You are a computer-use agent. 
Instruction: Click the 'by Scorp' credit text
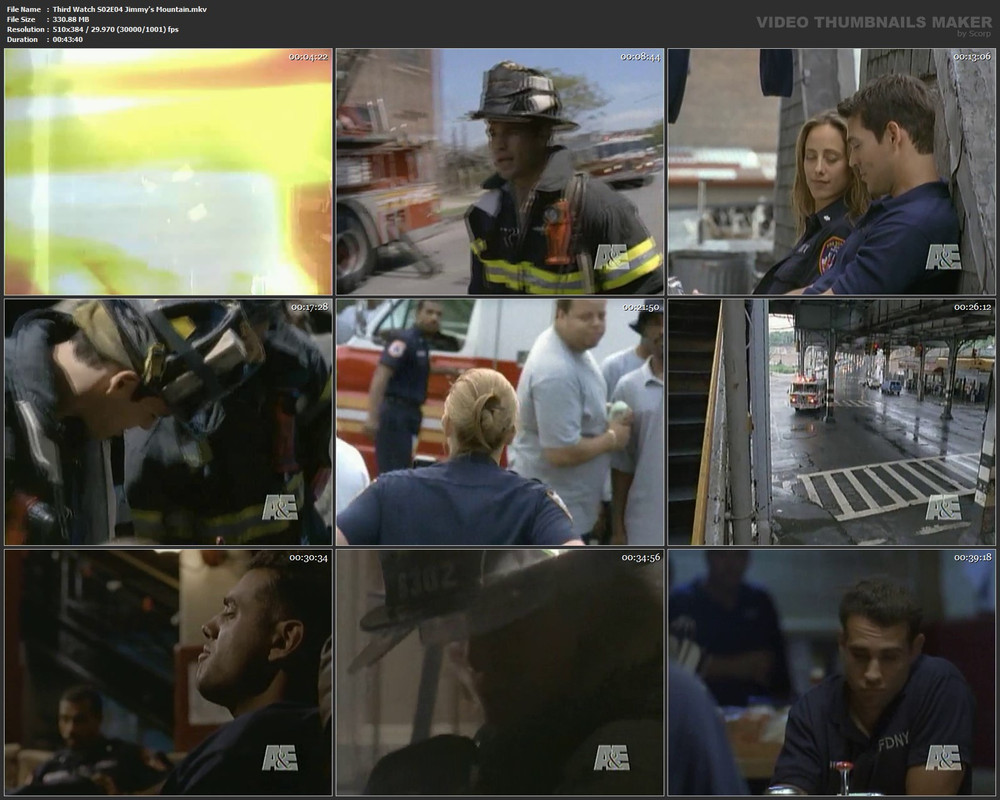[974, 34]
